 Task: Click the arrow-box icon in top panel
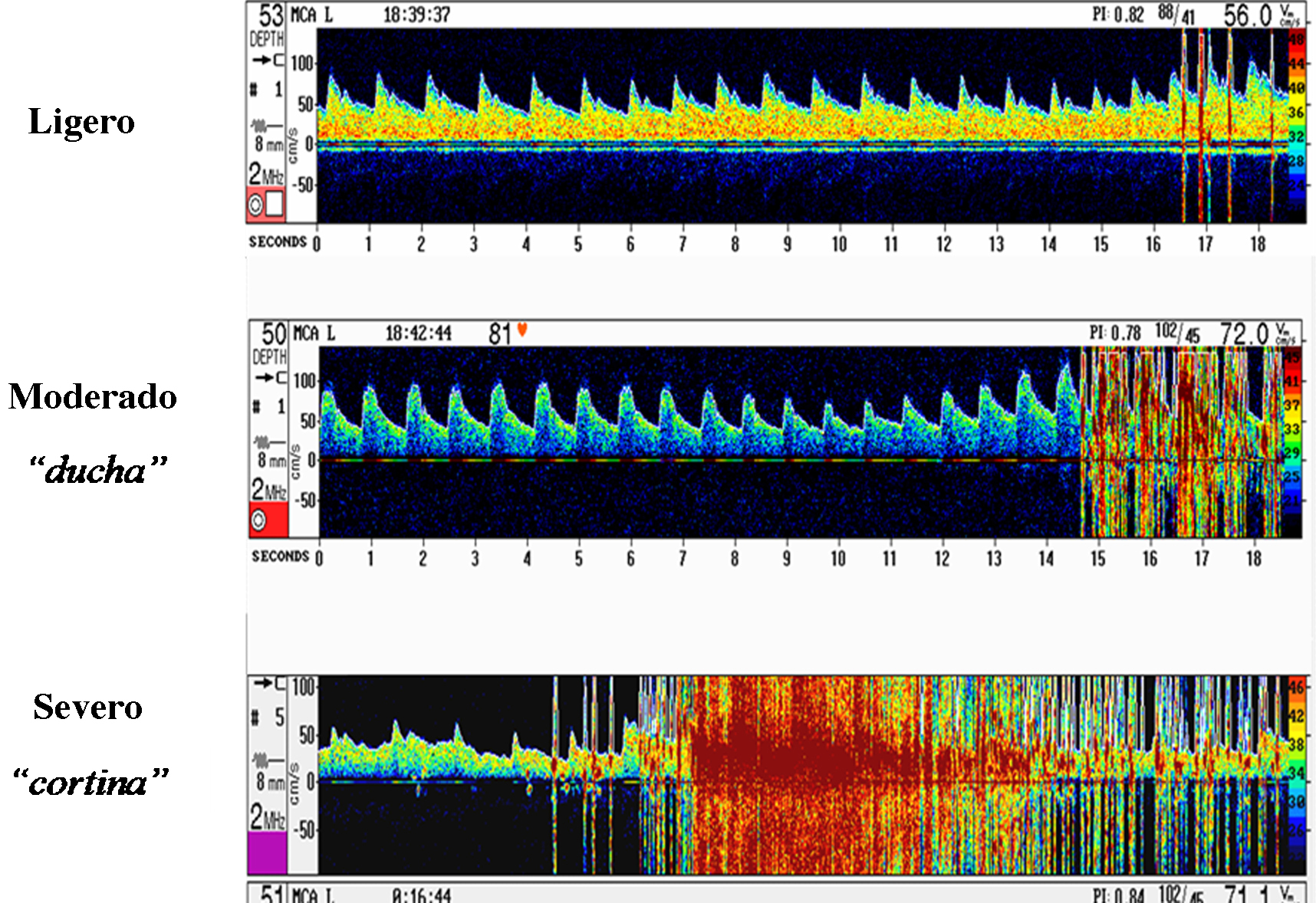268,60
